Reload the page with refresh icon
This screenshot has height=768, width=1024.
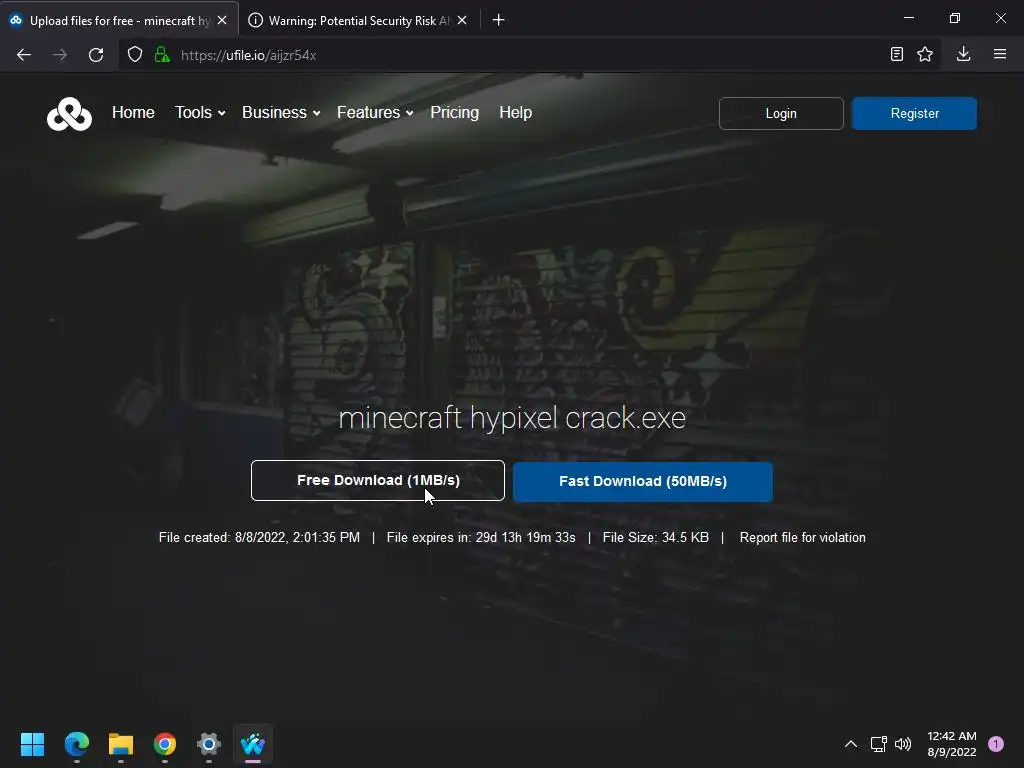point(96,55)
